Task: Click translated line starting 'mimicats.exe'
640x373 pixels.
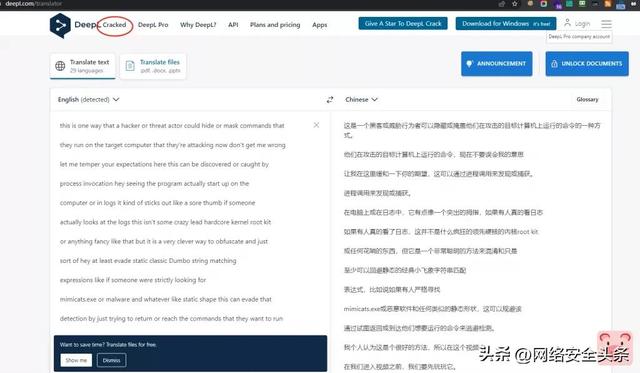Action: pyautogui.click(x=433, y=309)
